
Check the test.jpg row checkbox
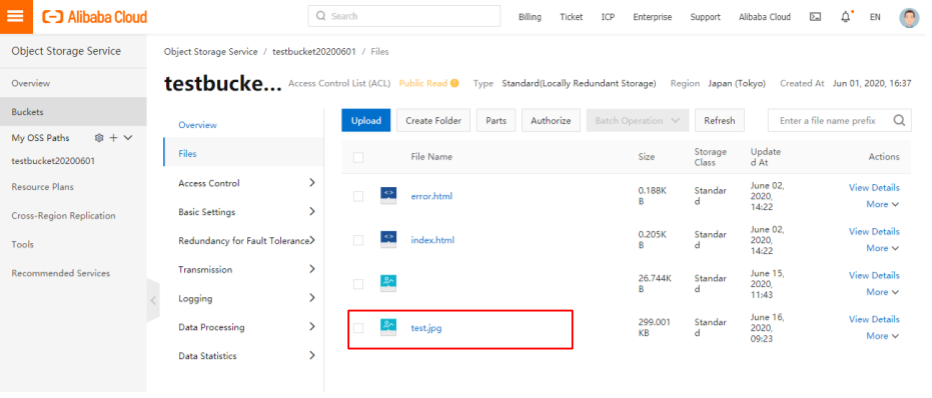358,328
